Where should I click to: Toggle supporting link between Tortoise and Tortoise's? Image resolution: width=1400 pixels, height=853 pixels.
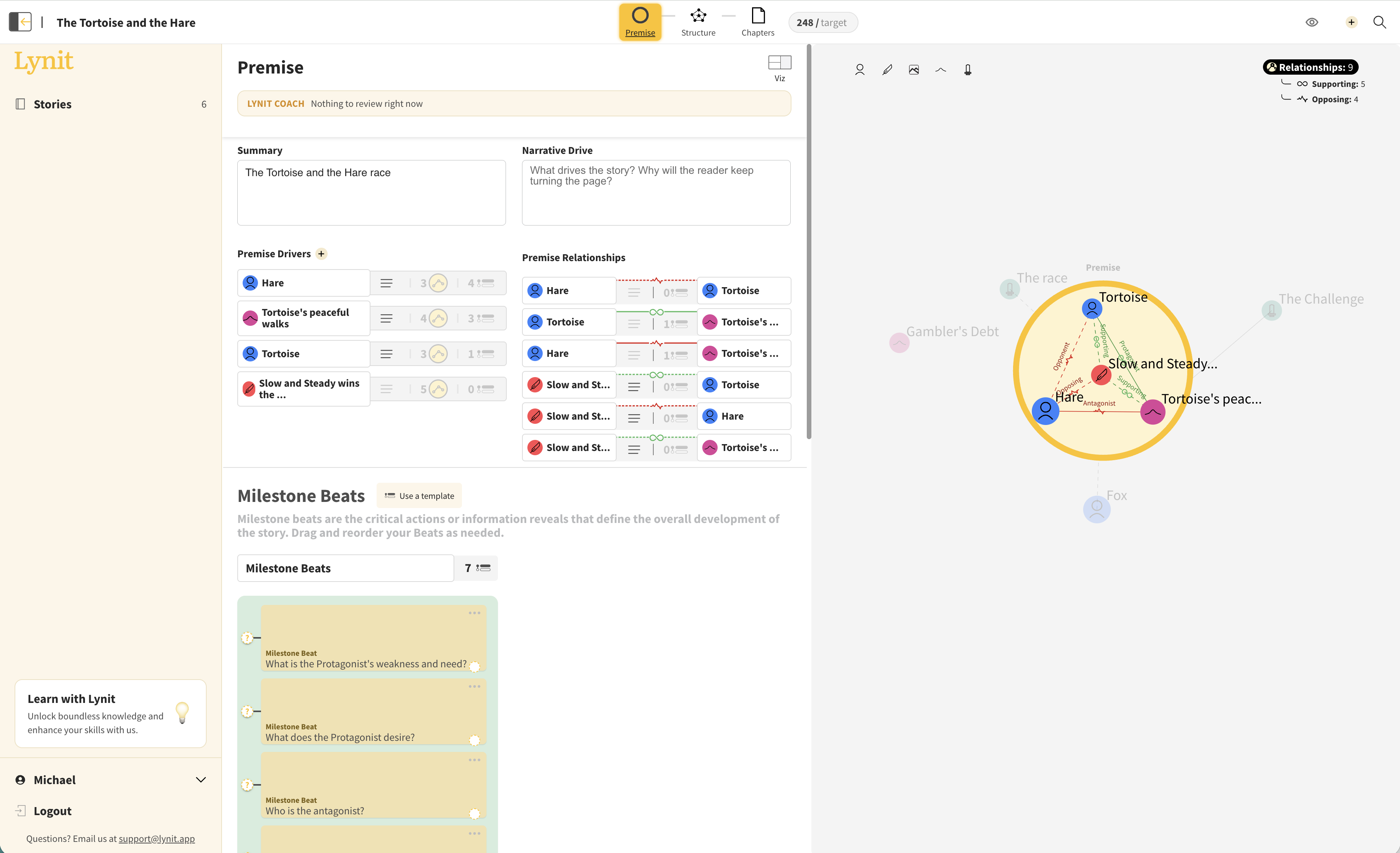pos(656,312)
